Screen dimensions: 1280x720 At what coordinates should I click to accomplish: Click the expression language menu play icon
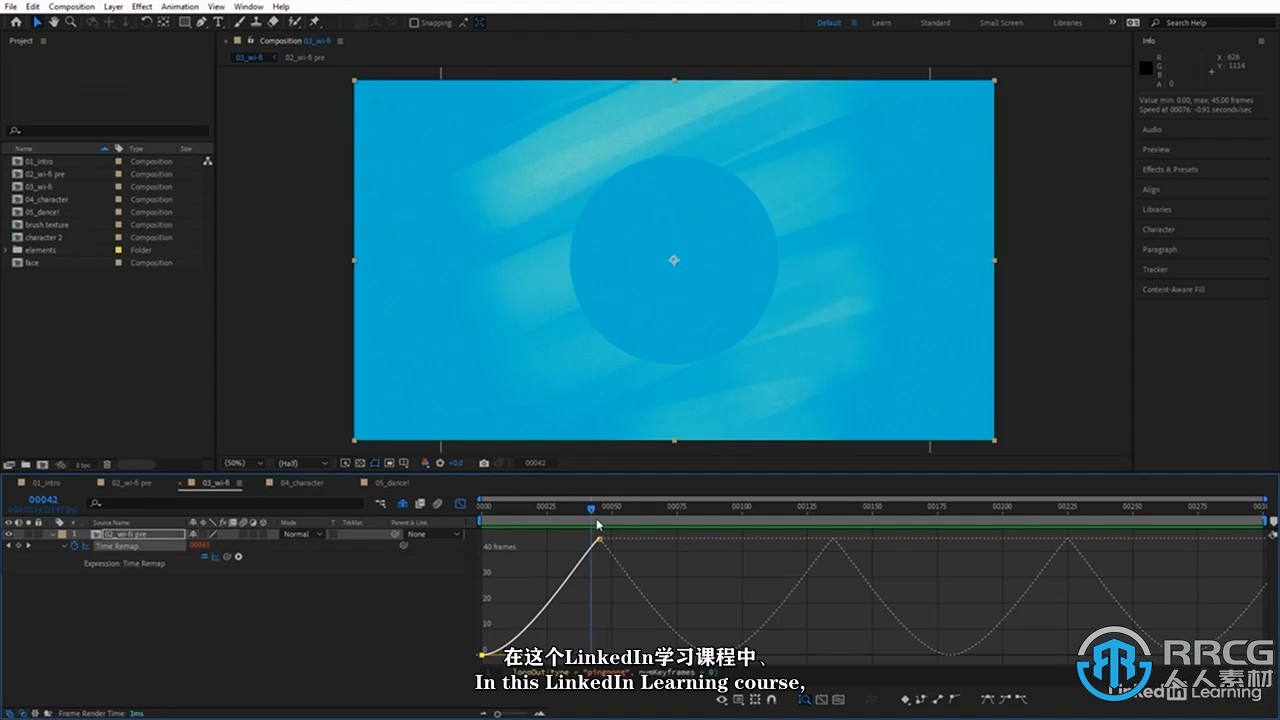(238, 556)
